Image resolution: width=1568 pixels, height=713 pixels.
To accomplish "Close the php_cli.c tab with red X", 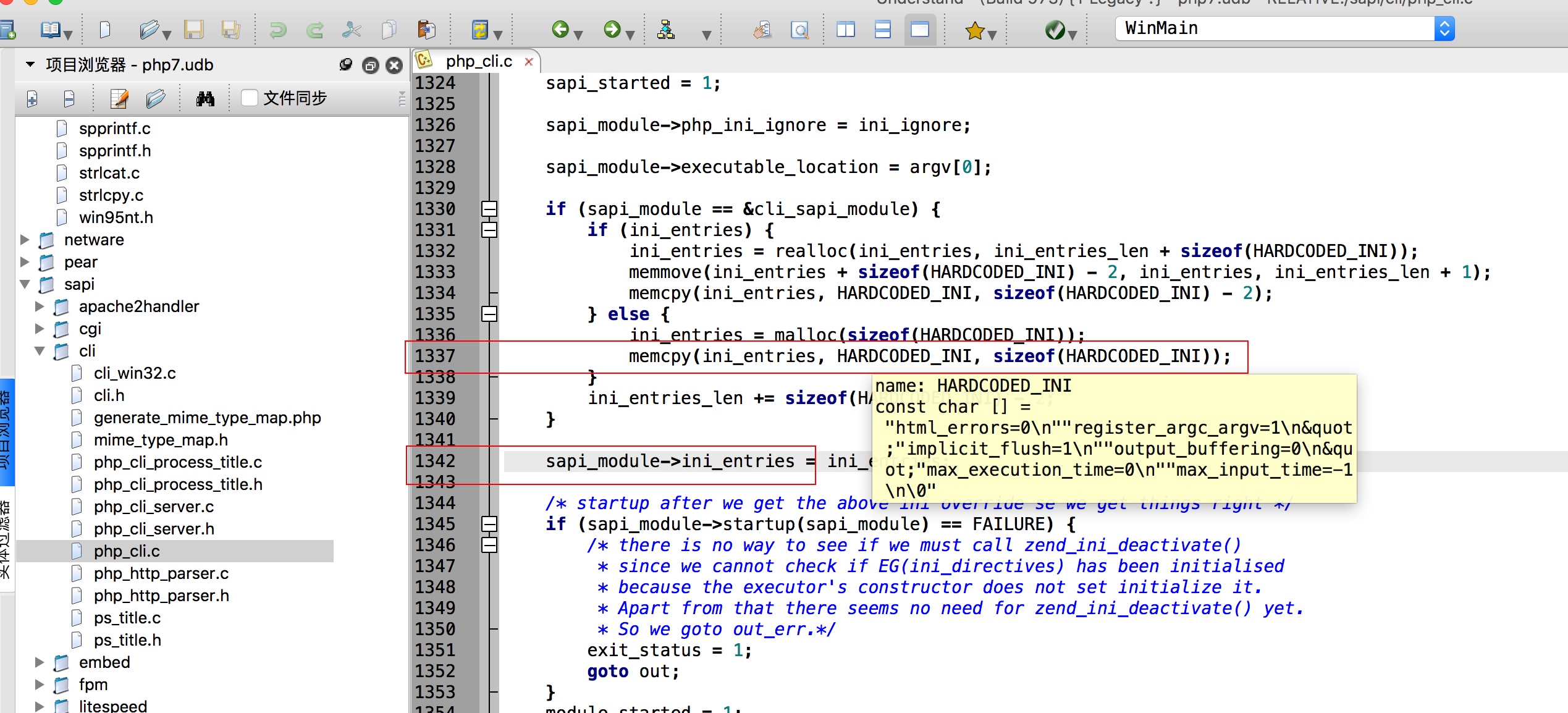I will coord(529,61).
